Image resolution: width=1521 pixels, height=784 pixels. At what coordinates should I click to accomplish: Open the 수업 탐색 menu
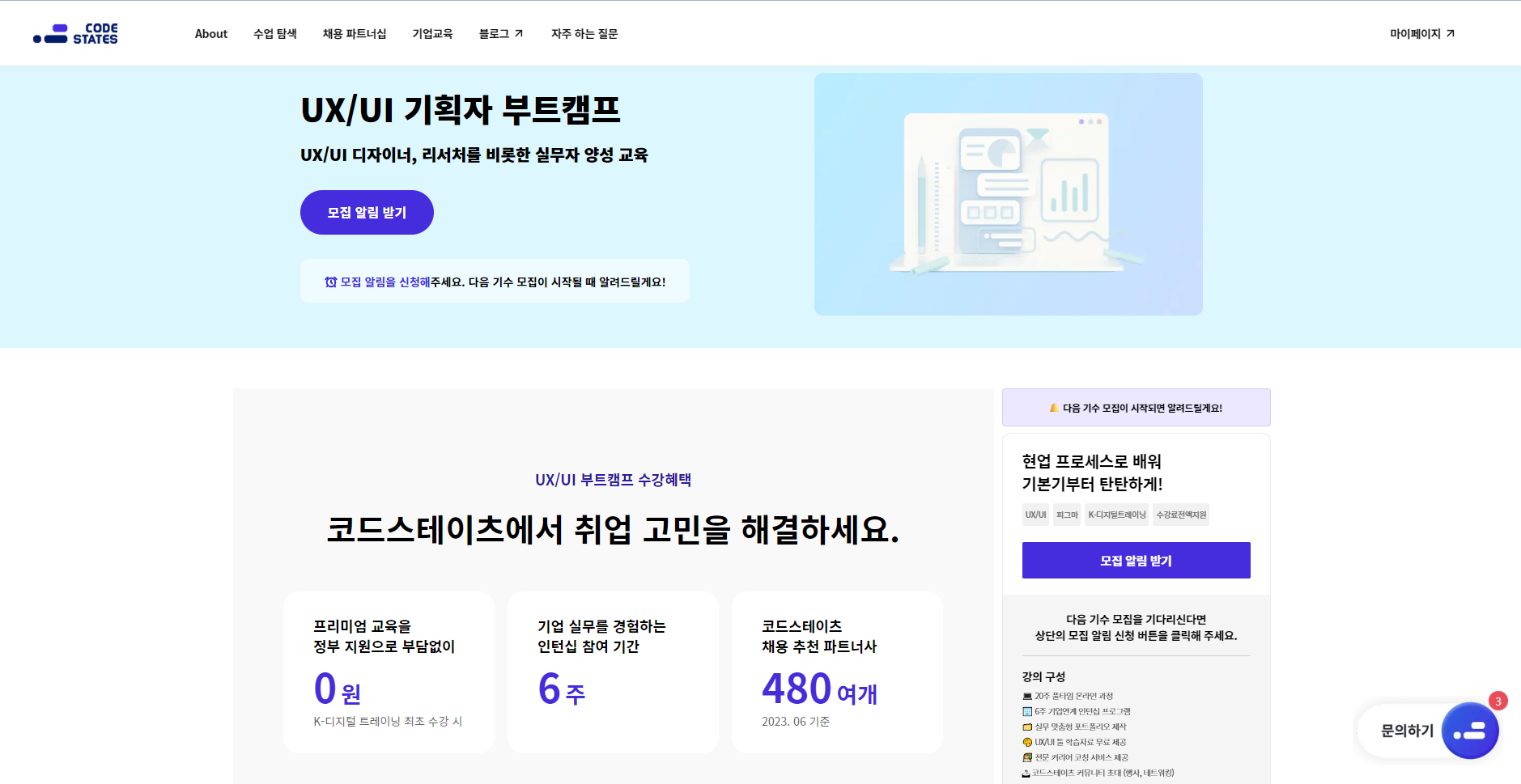click(x=275, y=34)
